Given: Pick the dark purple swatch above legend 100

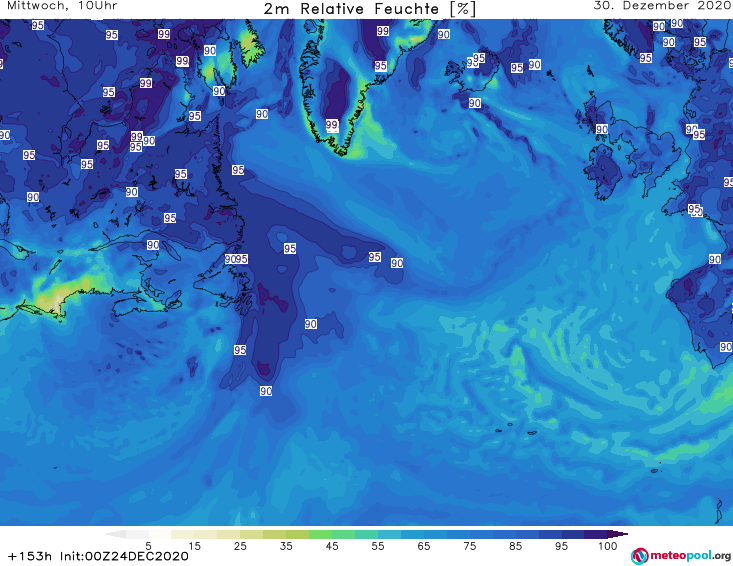Looking at the screenshot, I should tap(596, 534).
